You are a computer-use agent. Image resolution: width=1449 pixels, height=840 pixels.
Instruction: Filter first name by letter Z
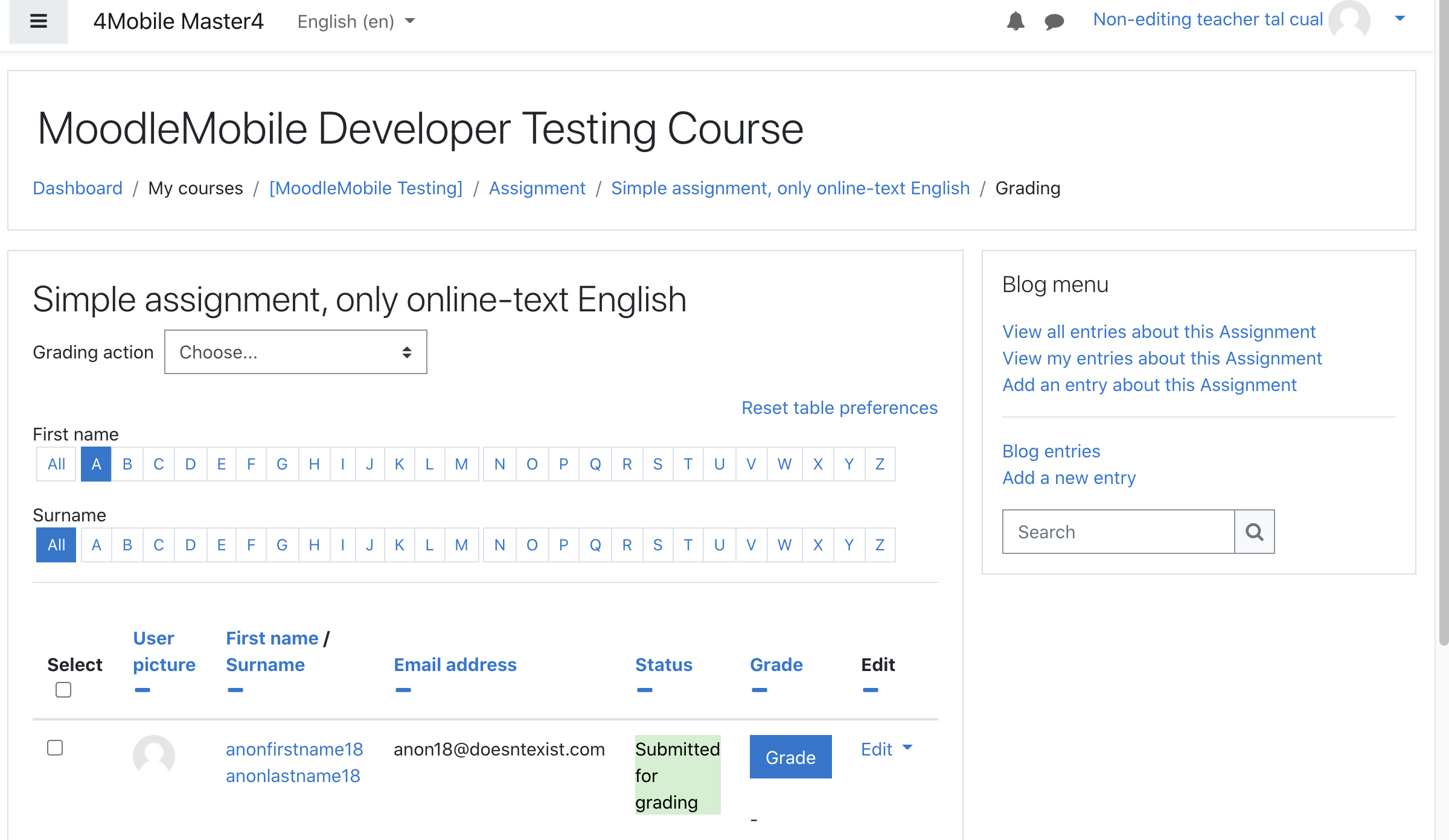coord(880,464)
